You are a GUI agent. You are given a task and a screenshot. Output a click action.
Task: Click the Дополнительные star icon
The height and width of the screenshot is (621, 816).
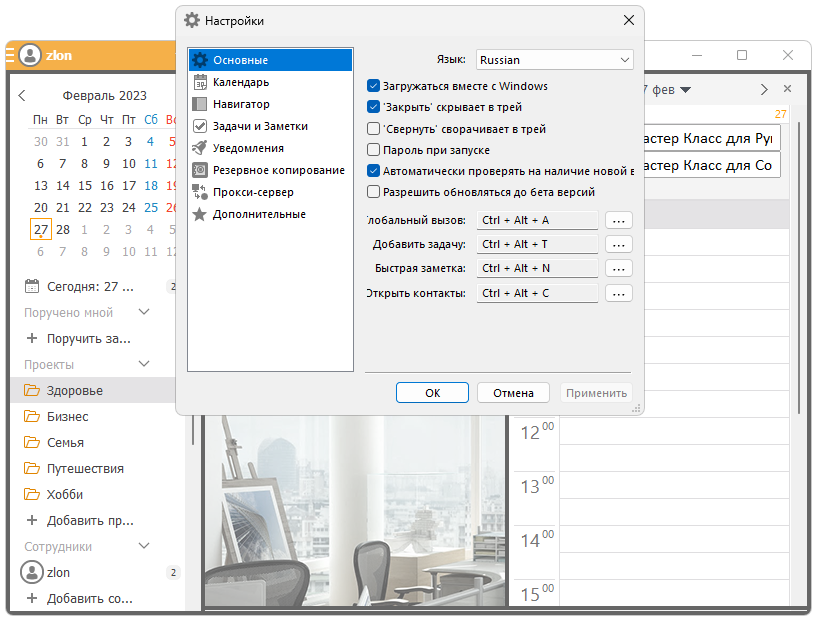tap(200, 214)
